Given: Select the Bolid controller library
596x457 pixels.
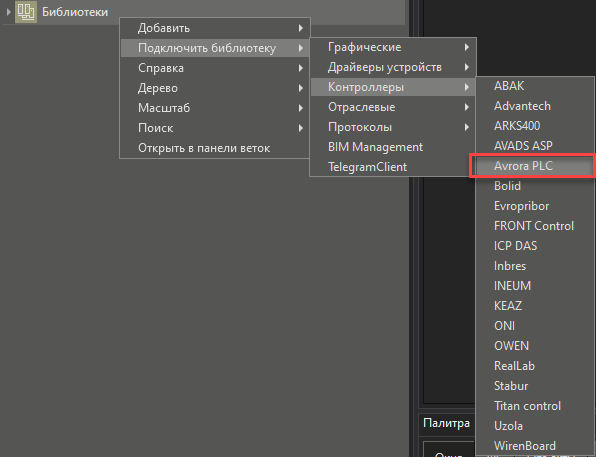Looking at the screenshot, I should 535,186.
